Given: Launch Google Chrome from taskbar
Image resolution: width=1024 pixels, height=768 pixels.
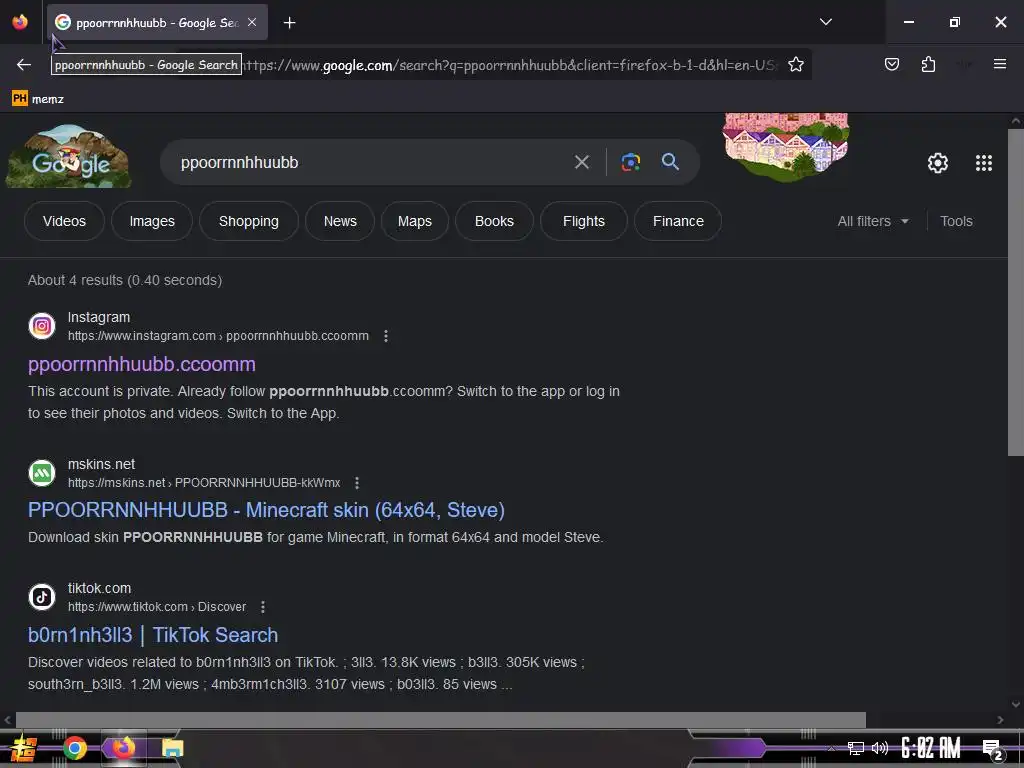Looking at the screenshot, I should pos(75,748).
